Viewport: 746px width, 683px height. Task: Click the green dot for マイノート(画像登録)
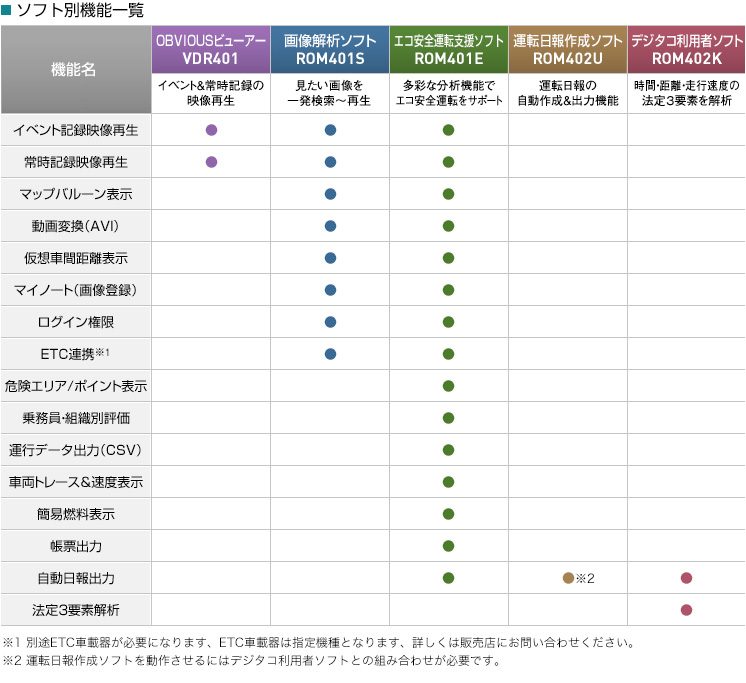pos(448,290)
